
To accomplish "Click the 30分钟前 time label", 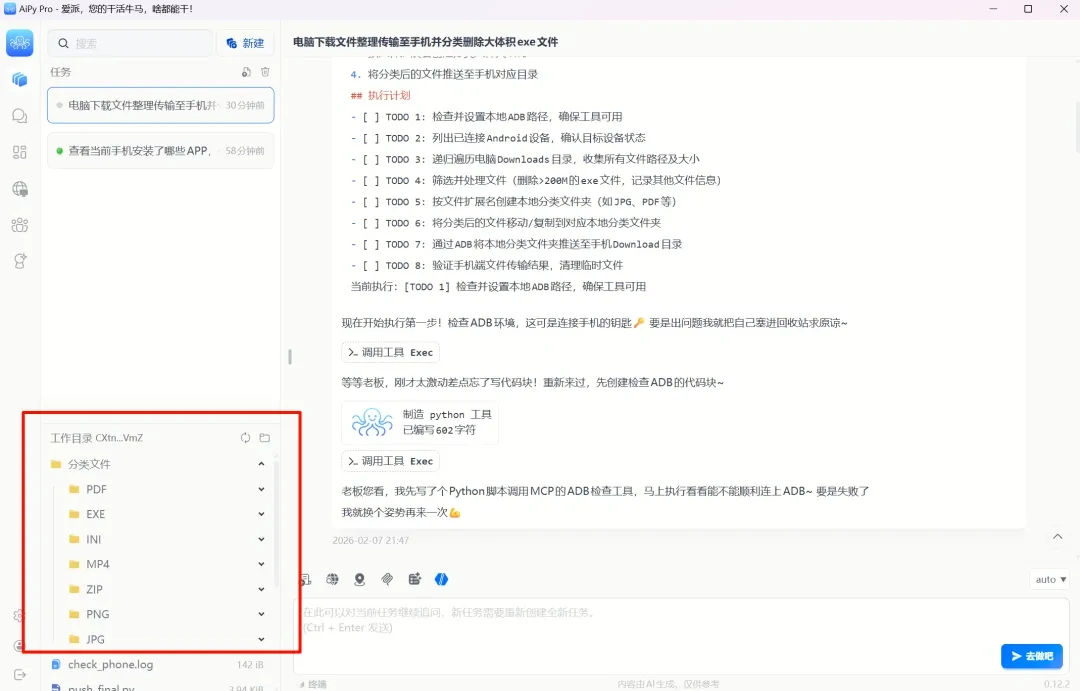I will [245, 105].
